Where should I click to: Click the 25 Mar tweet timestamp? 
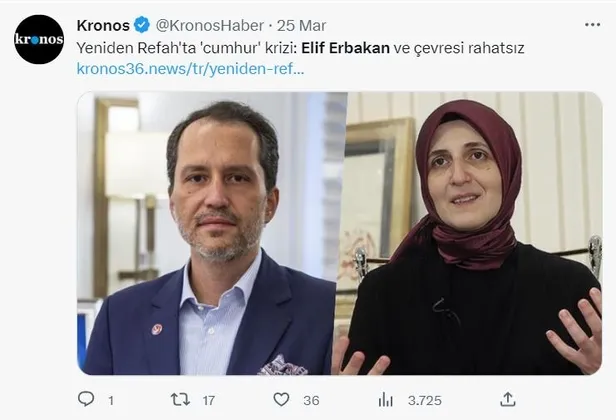(302, 26)
